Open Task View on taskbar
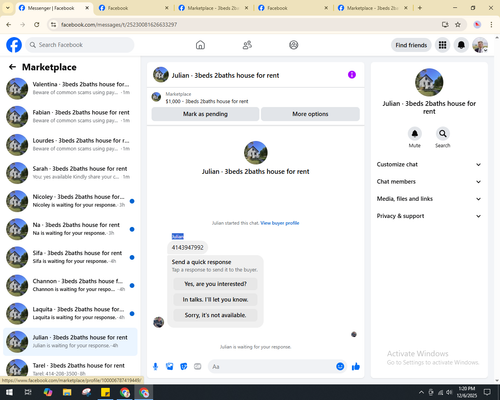The width and height of the screenshot is (500, 400). [28, 392]
